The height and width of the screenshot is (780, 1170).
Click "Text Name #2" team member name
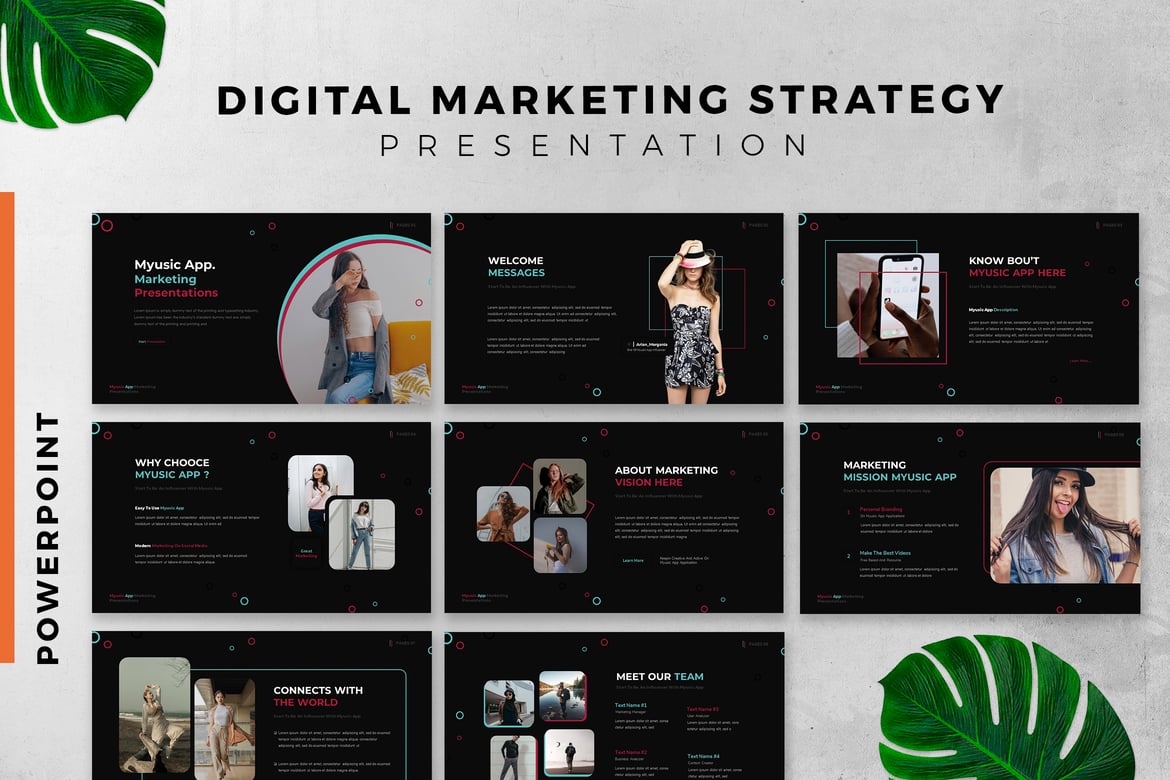(x=631, y=752)
